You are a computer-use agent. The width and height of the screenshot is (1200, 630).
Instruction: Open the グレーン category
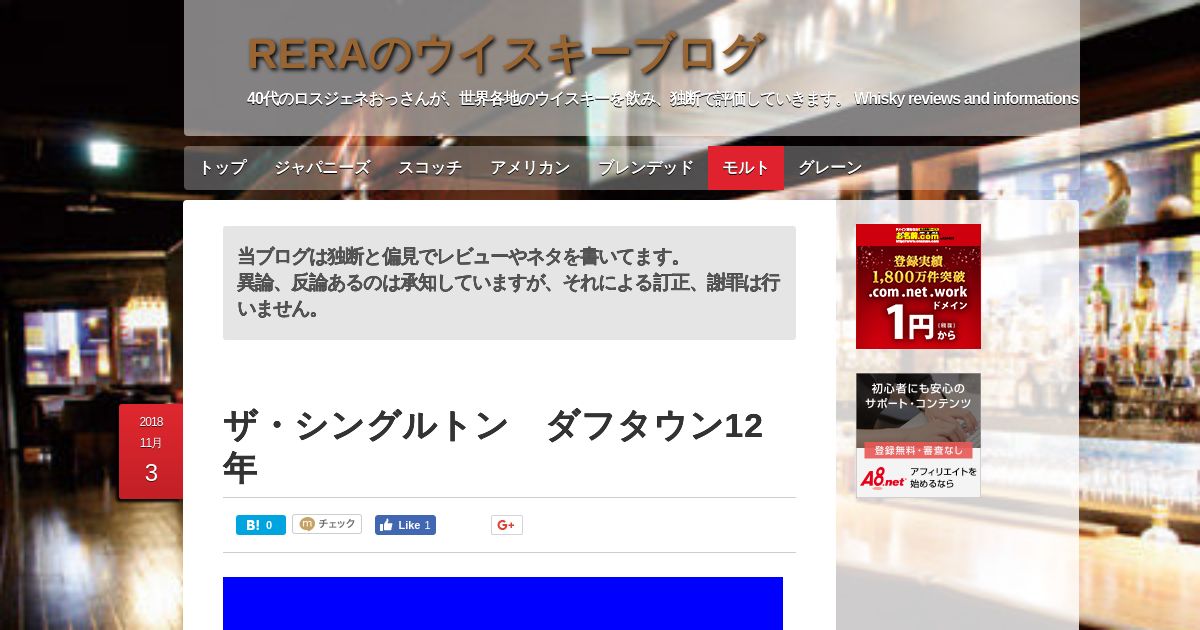[830, 168]
